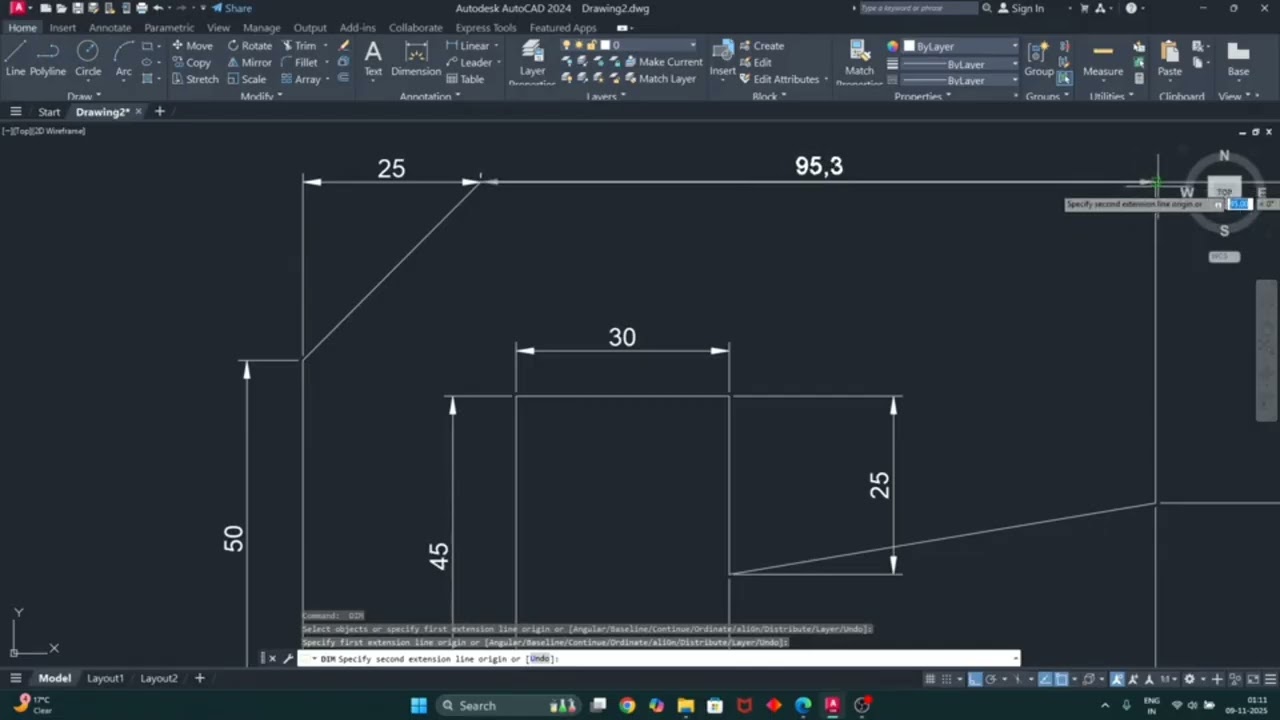Click Make Current layer button
The image size is (1280, 720).
point(663,62)
